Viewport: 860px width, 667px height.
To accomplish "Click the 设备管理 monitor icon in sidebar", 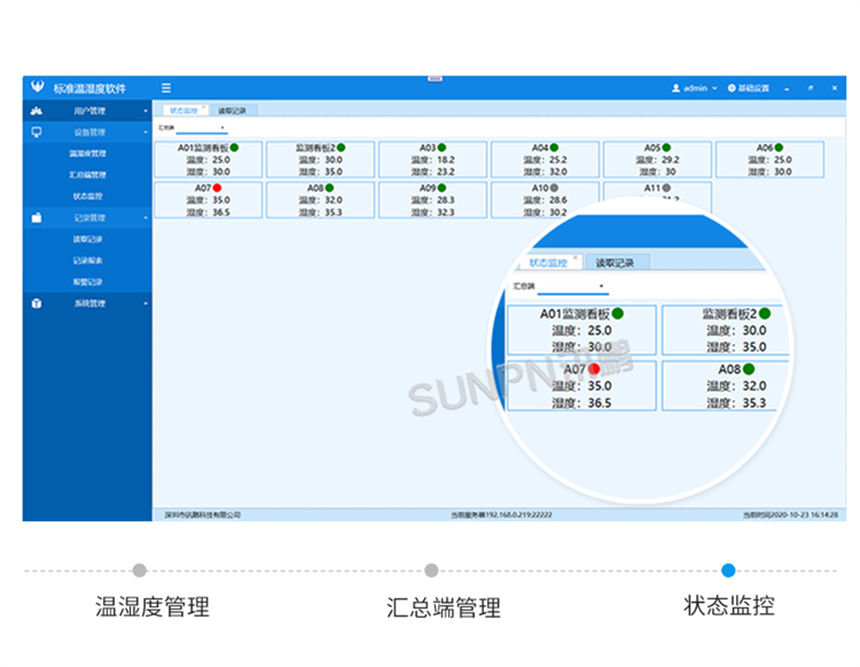I will 35,131.
